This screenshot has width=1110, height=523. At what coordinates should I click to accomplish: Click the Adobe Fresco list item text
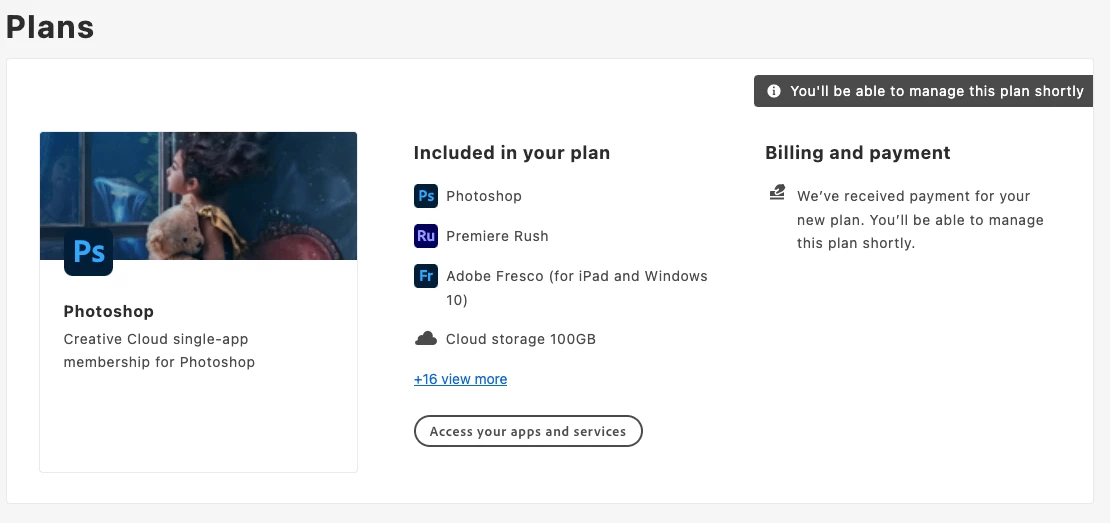point(576,288)
